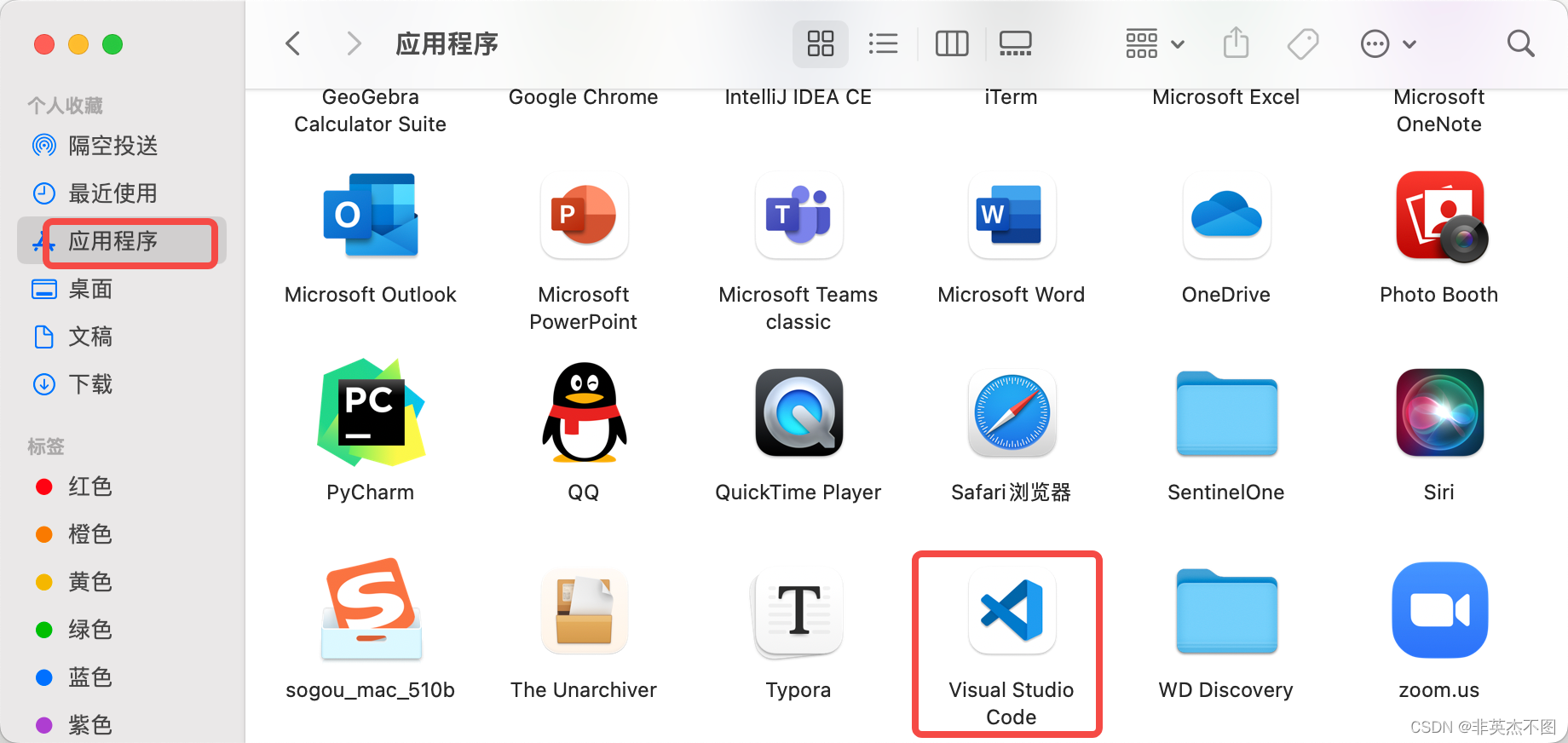
Task: Switch to column view
Action: 952,43
